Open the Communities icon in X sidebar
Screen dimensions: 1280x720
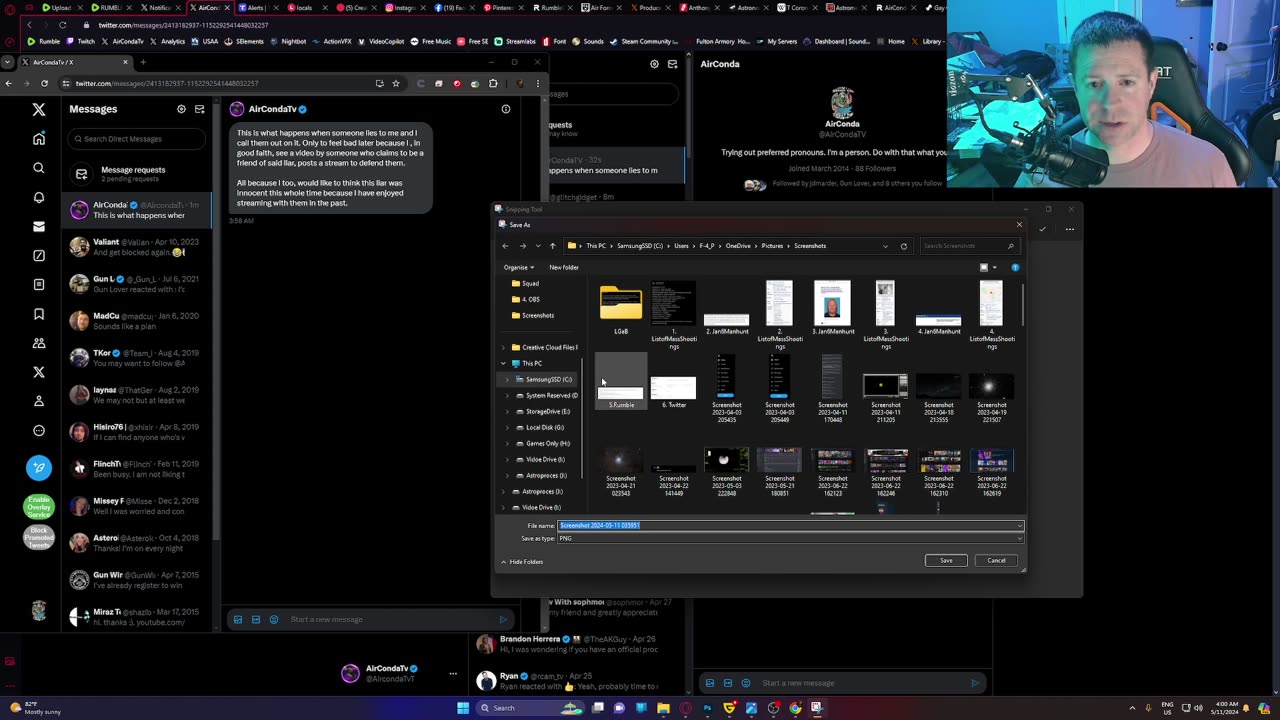(x=39, y=343)
